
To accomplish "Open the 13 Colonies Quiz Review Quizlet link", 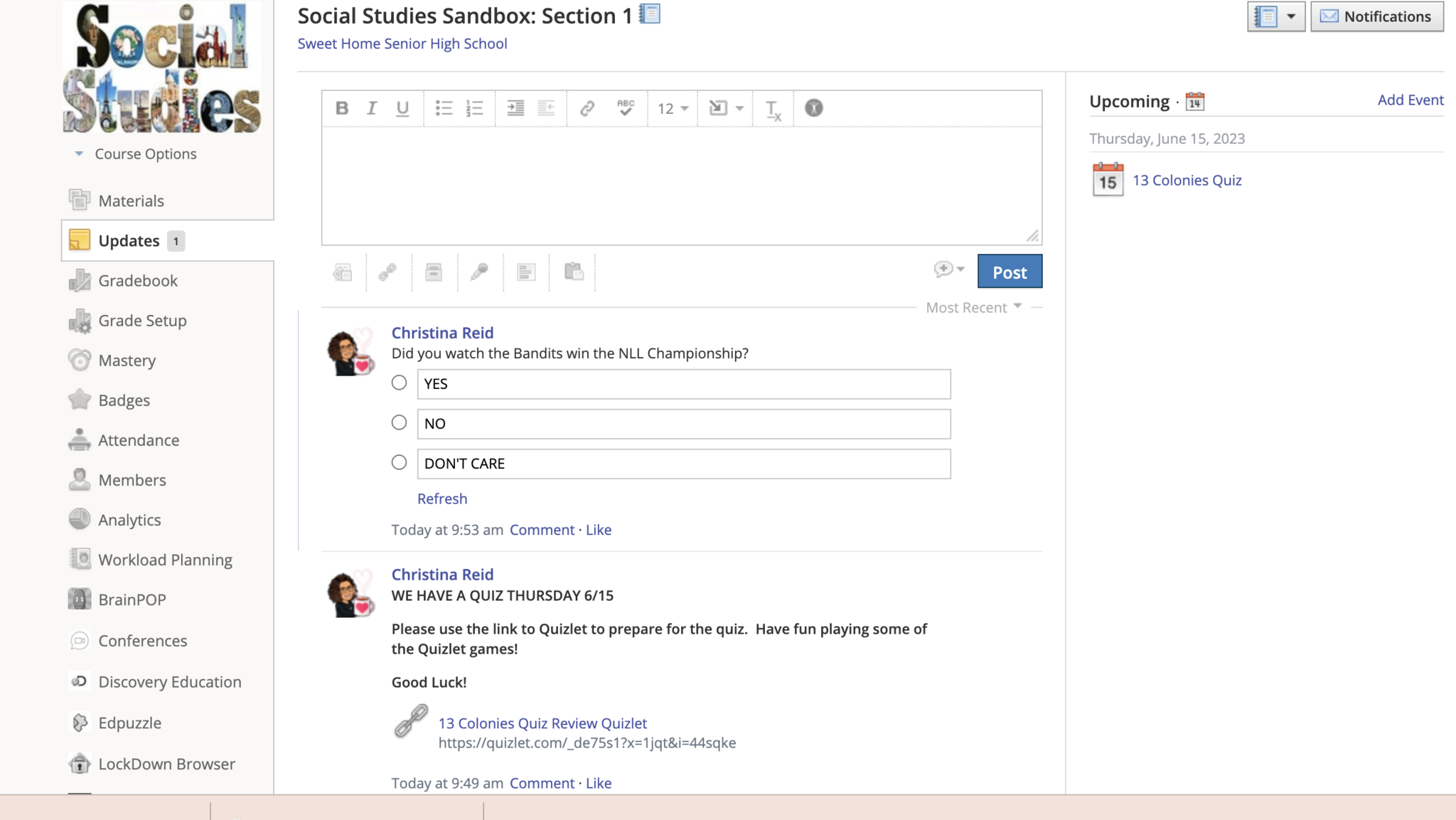I will [x=542, y=723].
